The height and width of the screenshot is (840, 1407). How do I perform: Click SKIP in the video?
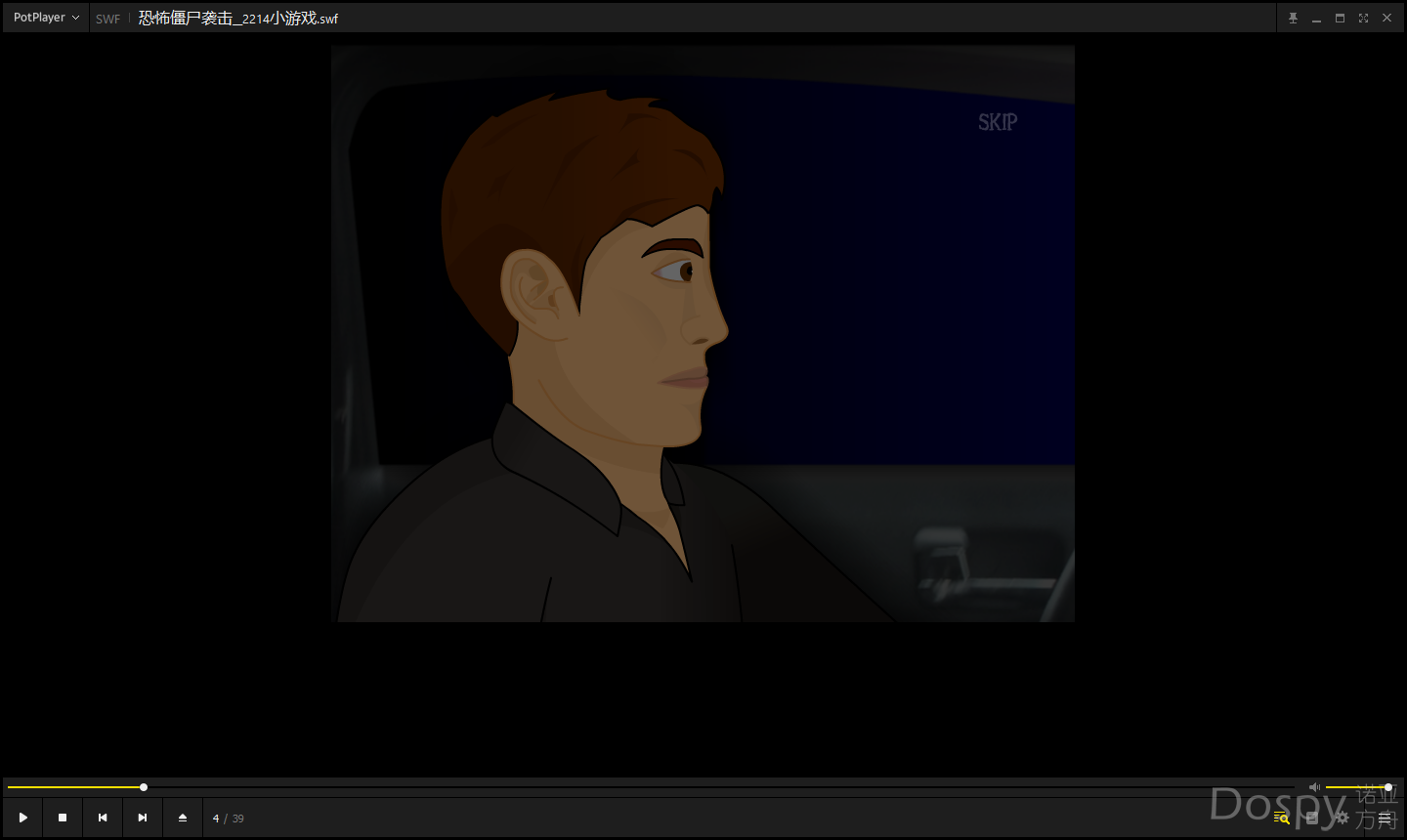click(x=998, y=122)
